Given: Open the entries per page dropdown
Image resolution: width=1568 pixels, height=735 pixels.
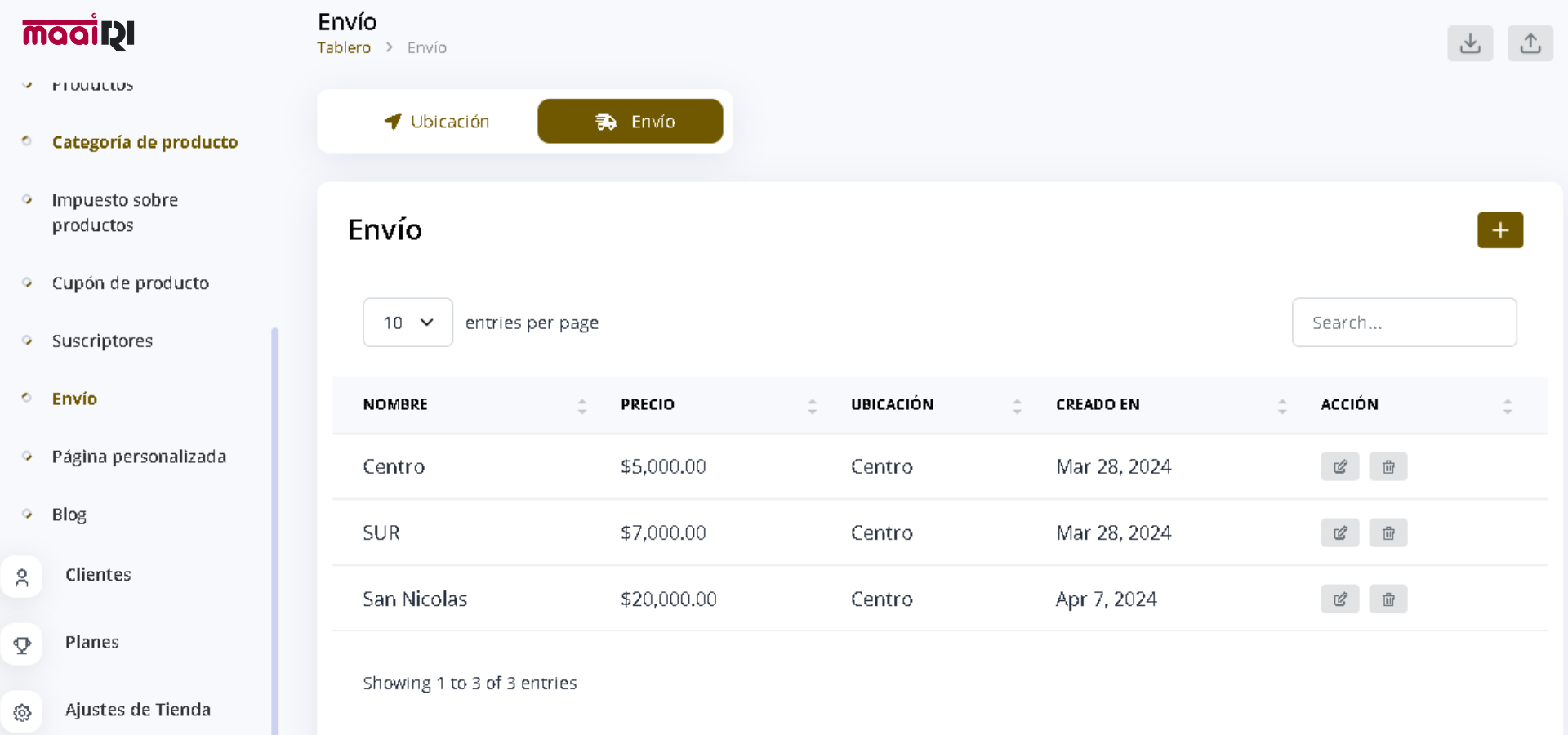Looking at the screenshot, I should click(x=408, y=323).
